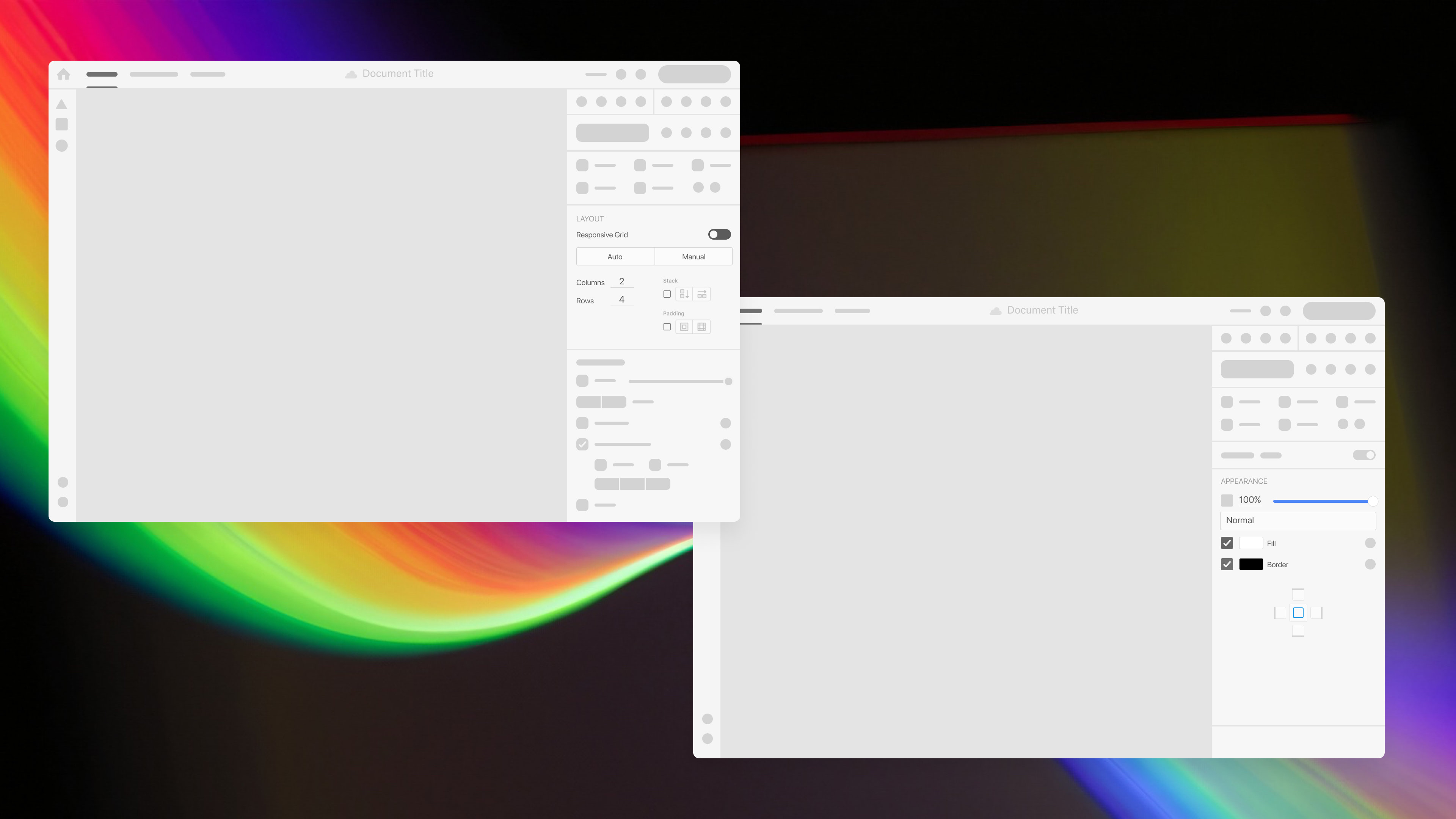Viewport: 1456px width, 819px height.
Task: Click the 100% opacity input field
Action: point(1250,500)
